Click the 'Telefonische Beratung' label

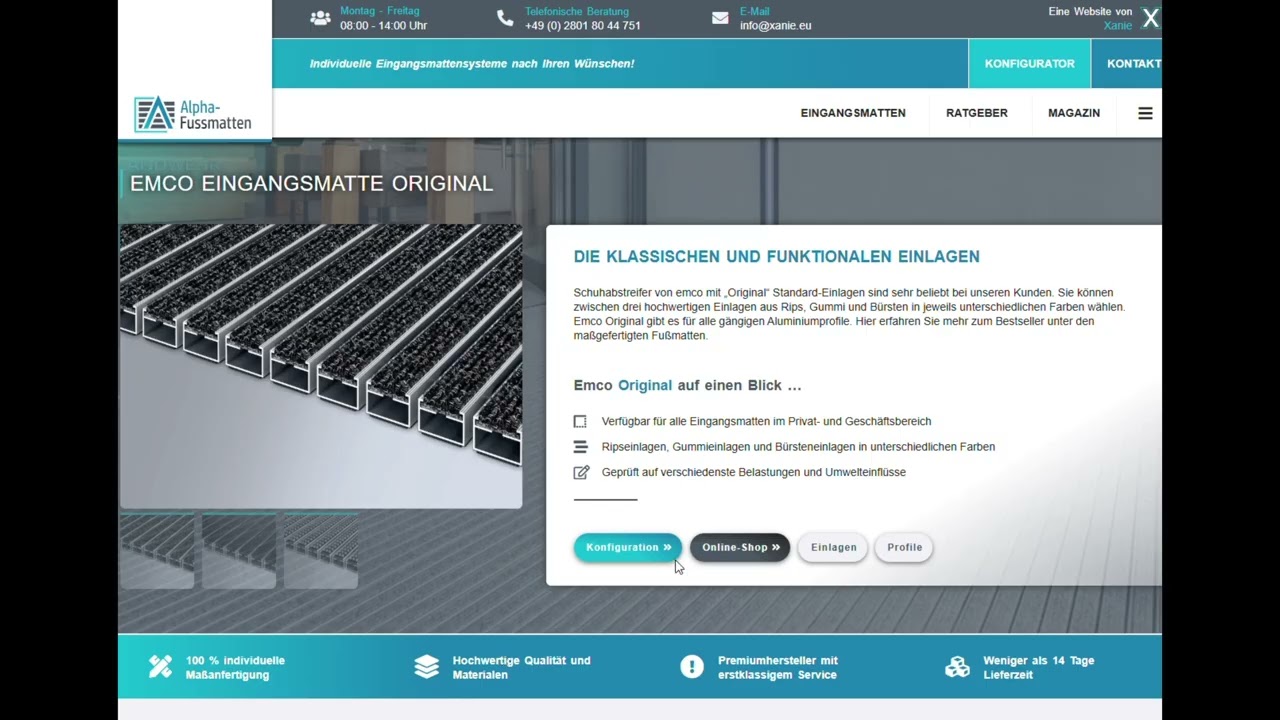[577, 12]
